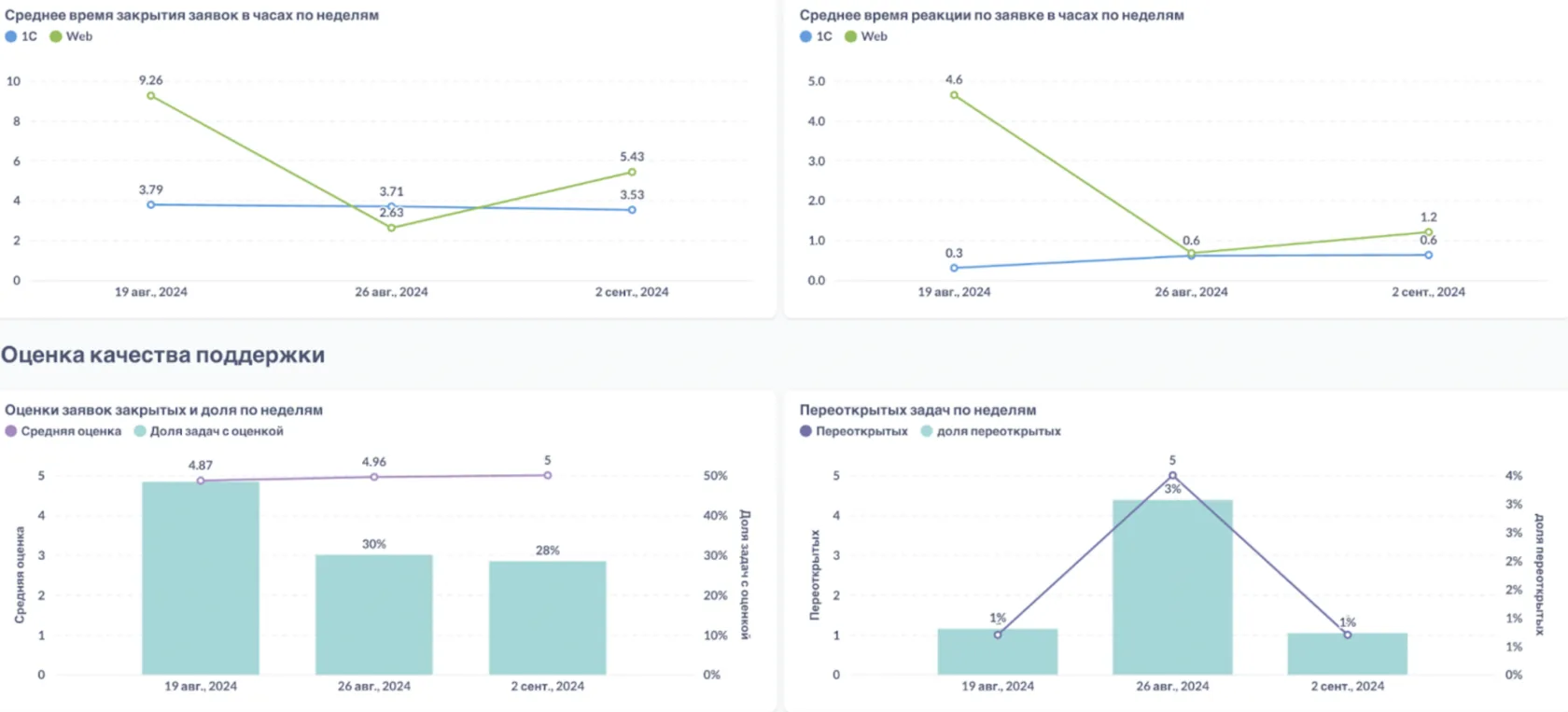
Task: Click Web data point labeled 9.26
Action: click(x=151, y=95)
